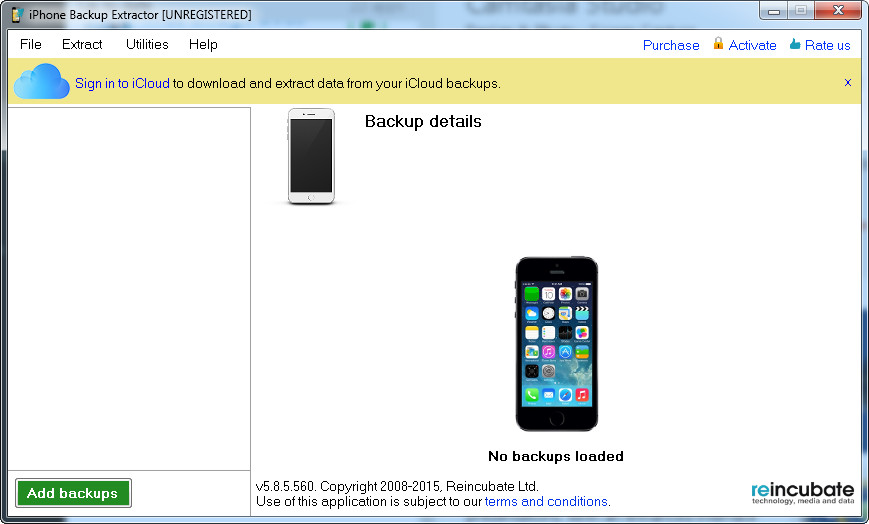869x524 pixels.
Task: Open the File menu
Action: pyautogui.click(x=30, y=44)
